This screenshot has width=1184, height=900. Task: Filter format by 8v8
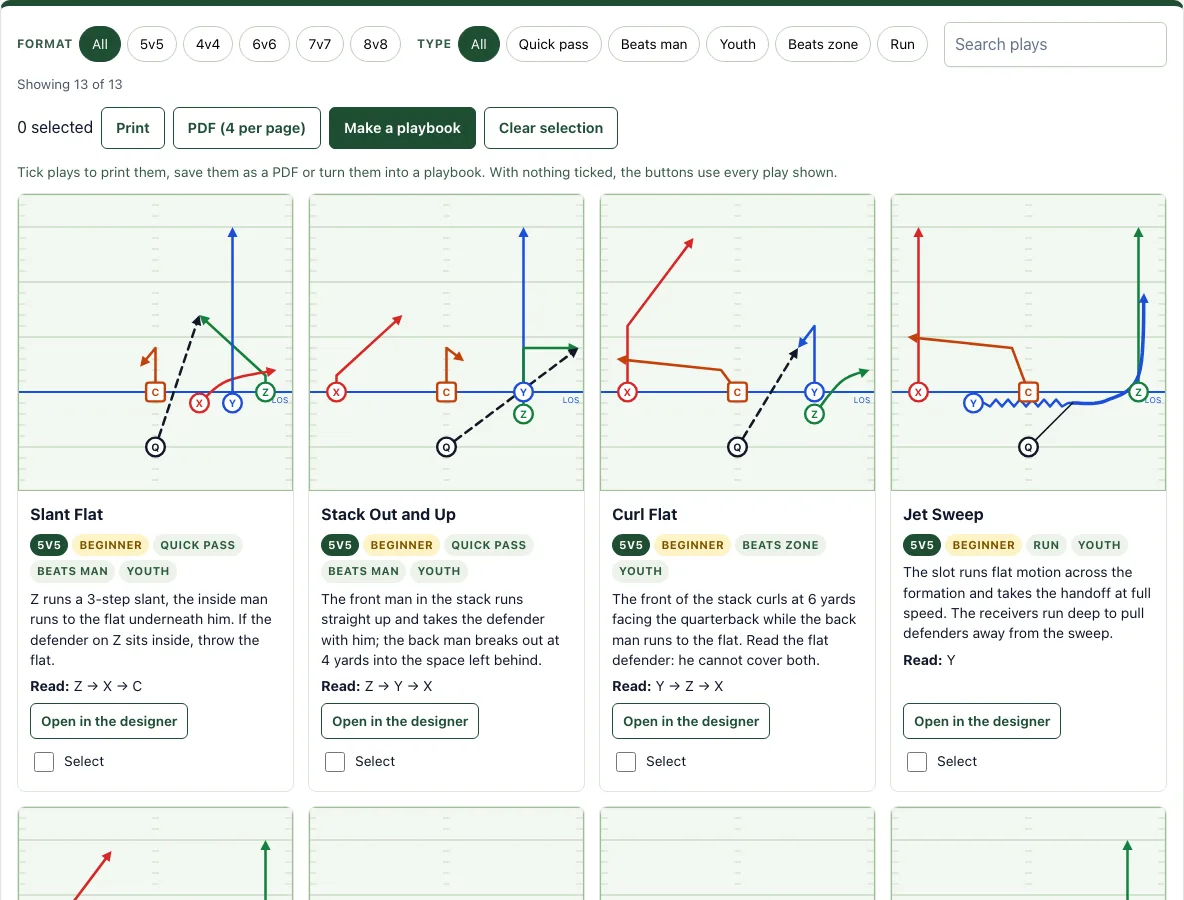(x=375, y=45)
